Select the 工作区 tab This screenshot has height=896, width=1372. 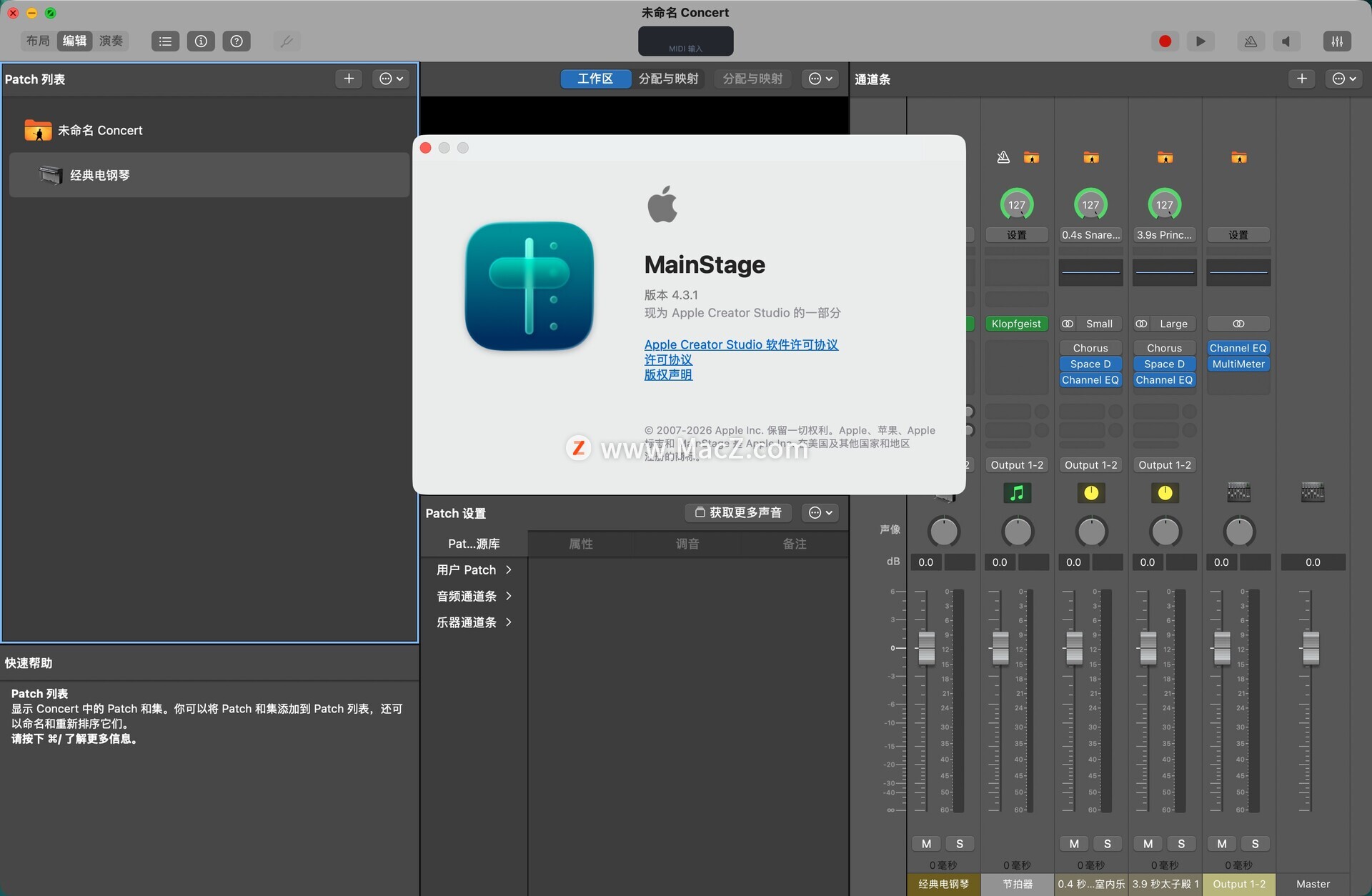click(x=595, y=79)
